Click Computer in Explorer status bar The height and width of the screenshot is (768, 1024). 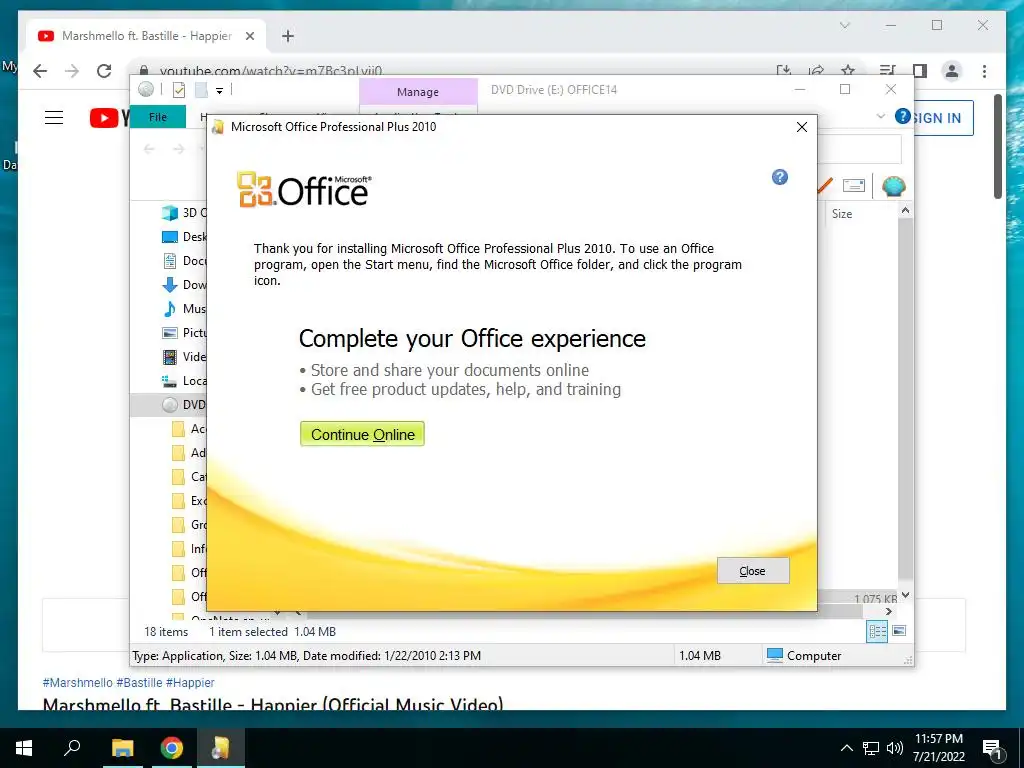[x=804, y=656]
